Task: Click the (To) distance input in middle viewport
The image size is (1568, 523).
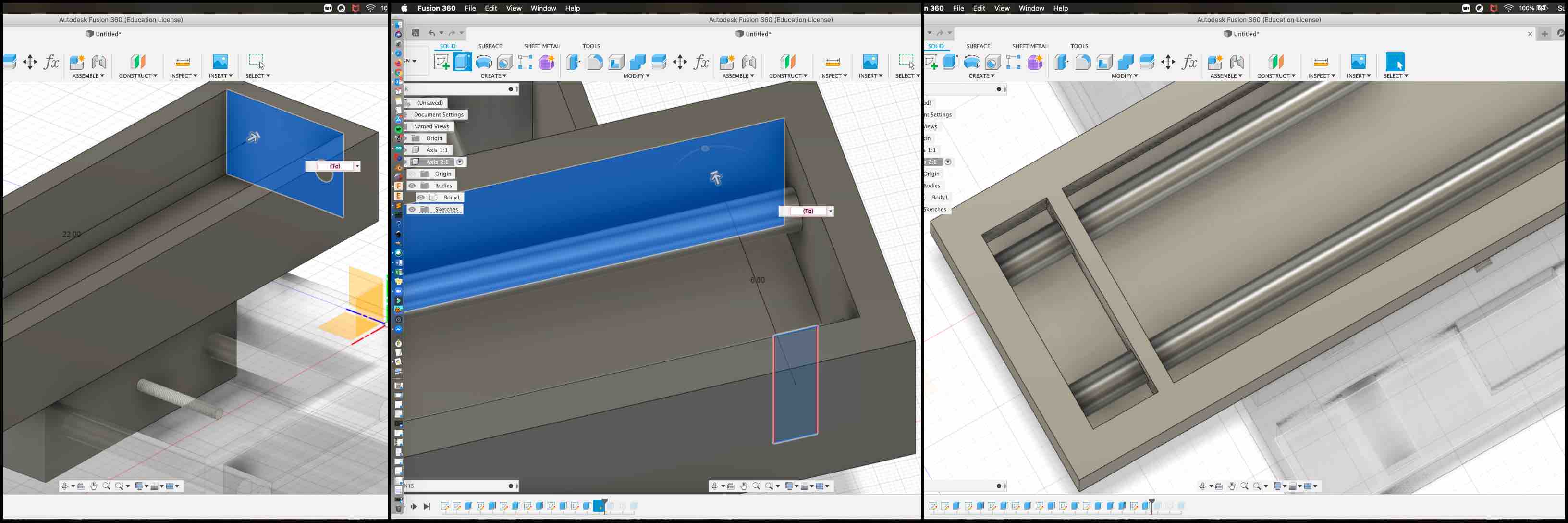Action: [808, 212]
